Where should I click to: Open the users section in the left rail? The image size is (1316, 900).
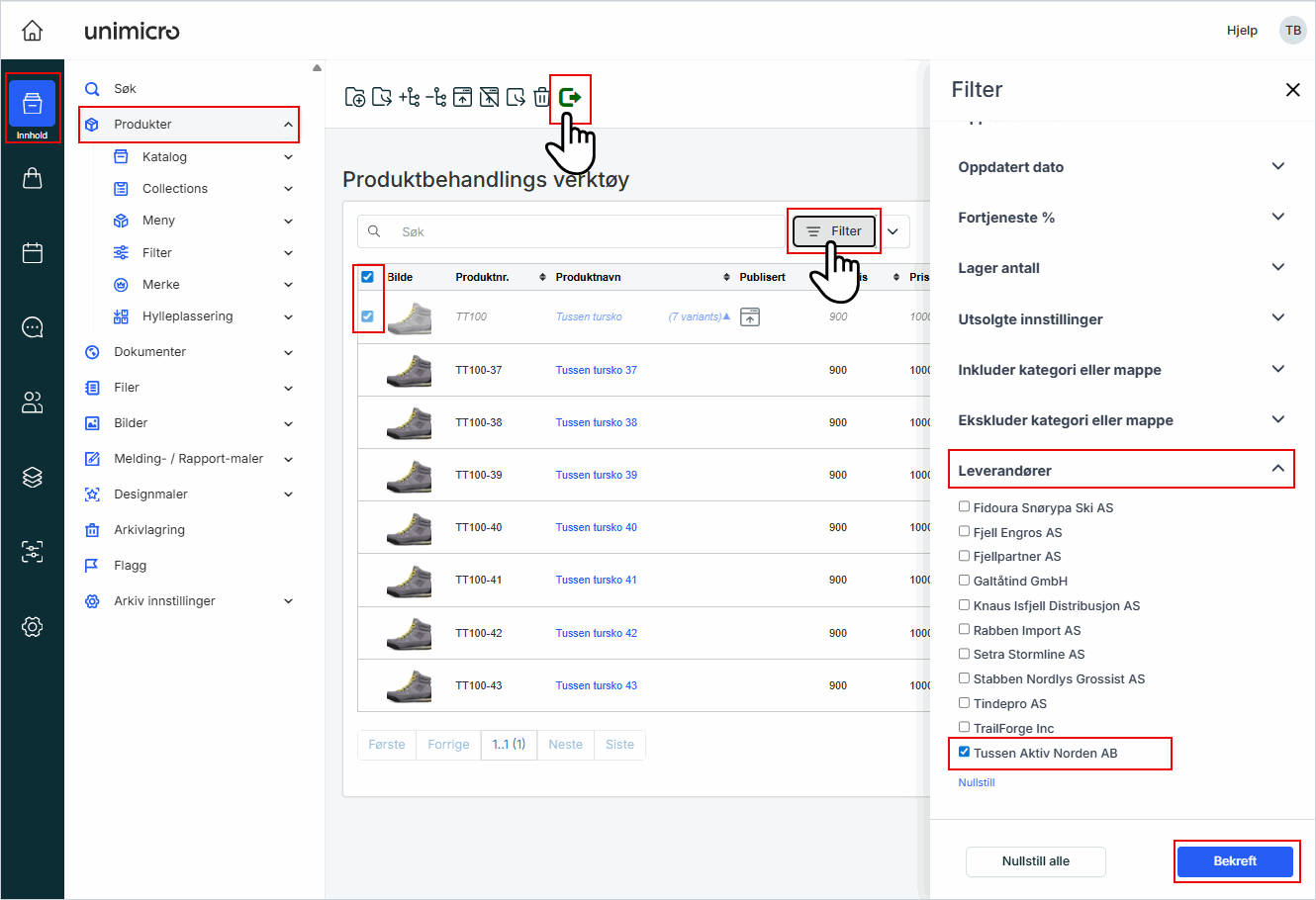[x=33, y=403]
